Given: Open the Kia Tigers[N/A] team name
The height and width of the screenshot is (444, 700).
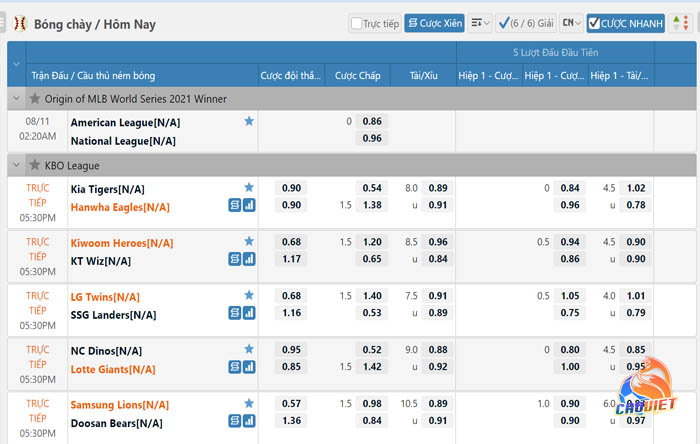Looking at the screenshot, I should click(108, 189).
